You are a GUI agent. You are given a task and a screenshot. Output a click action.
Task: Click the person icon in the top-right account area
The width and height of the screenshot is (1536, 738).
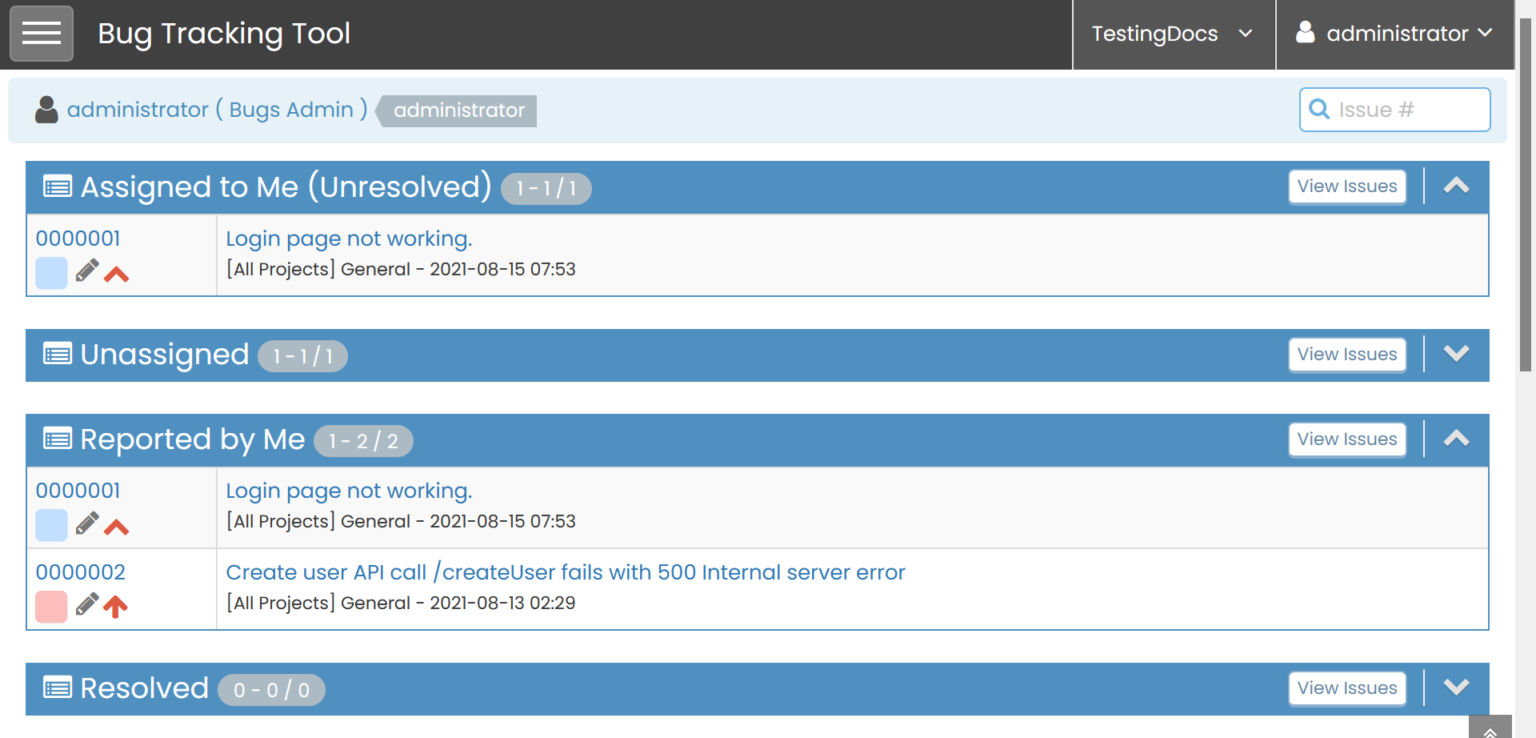pos(1305,32)
